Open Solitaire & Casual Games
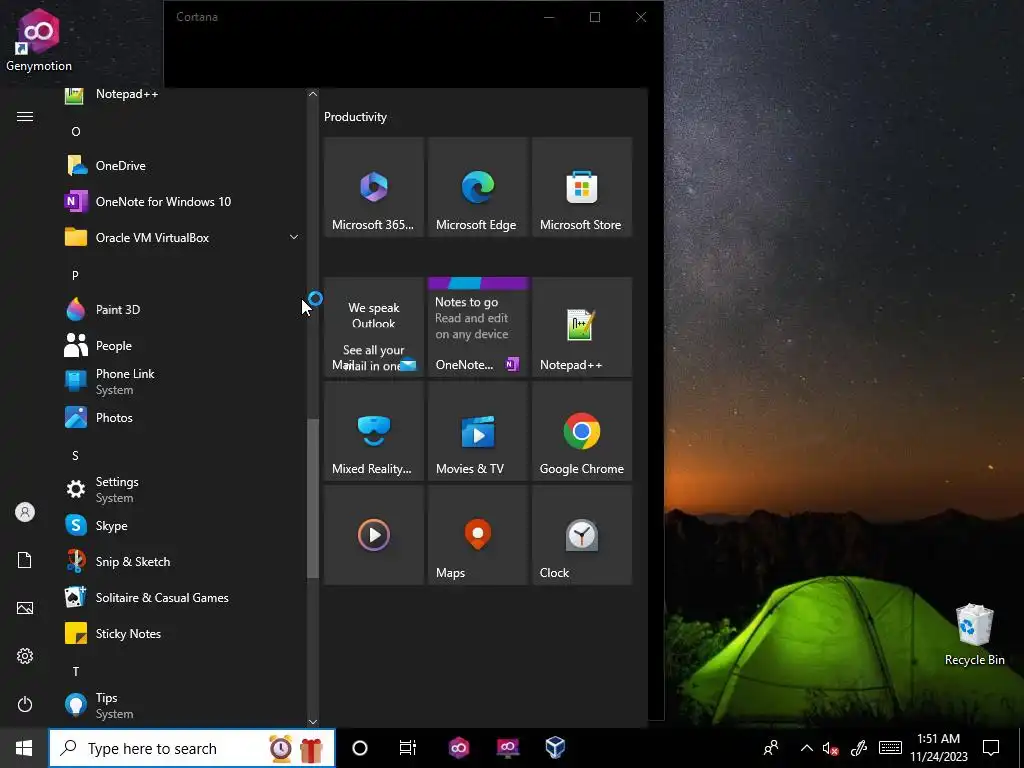 (x=183, y=598)
